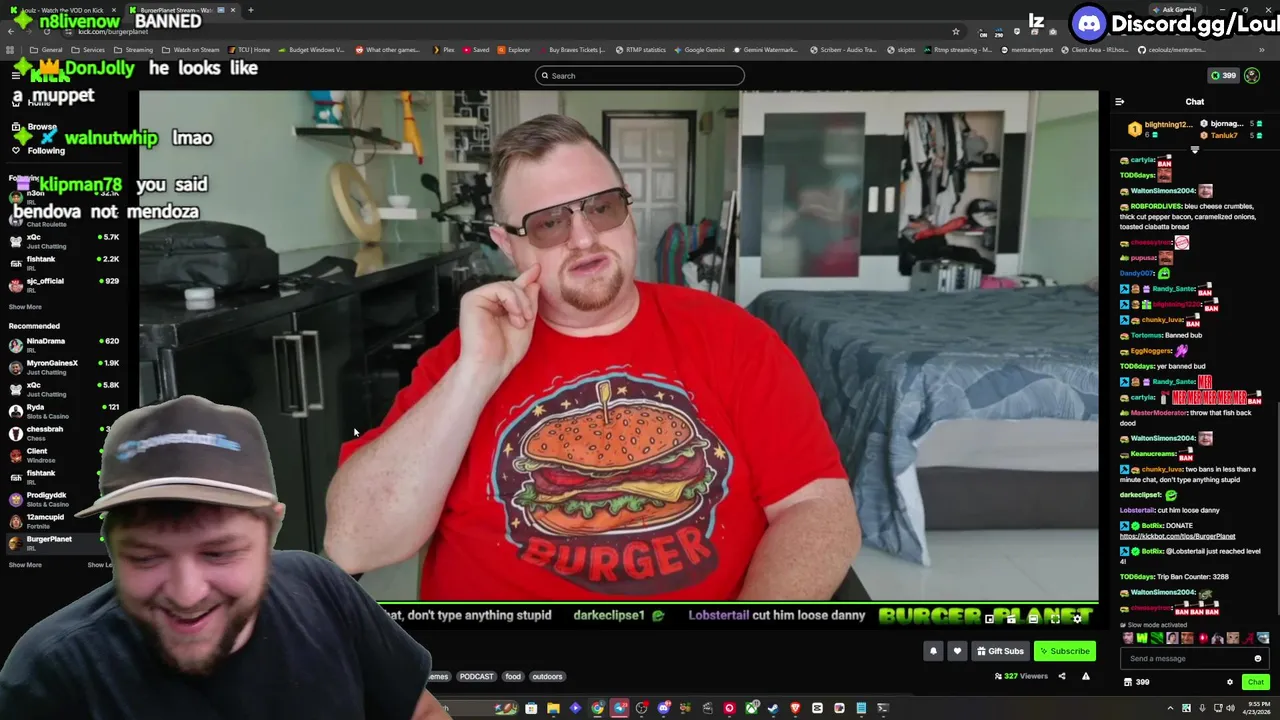Open the Explorer bookmark
This screenshot has width=1280, height=720.
pos(514,50)
